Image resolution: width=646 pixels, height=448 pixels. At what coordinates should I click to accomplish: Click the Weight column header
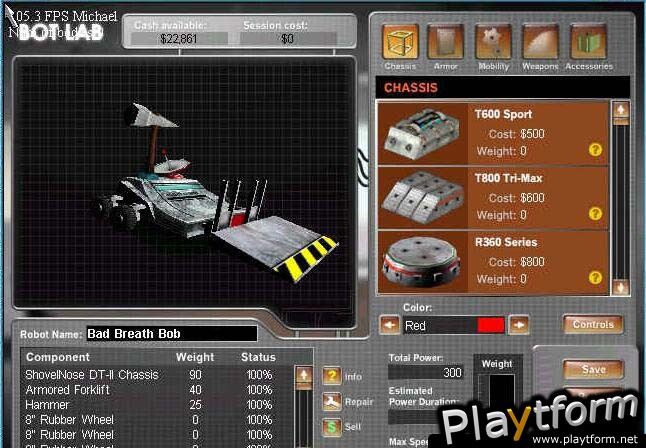point(195,357)
